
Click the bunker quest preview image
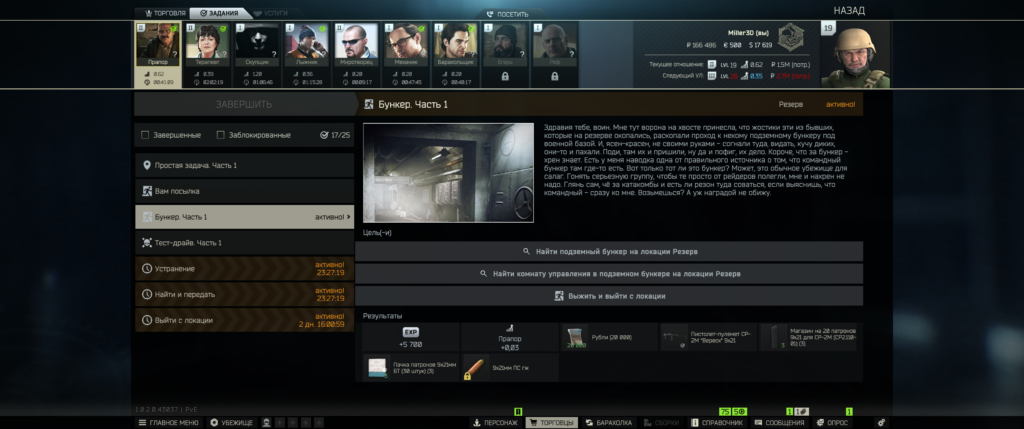pyautogui.click(x=448, y=172)
